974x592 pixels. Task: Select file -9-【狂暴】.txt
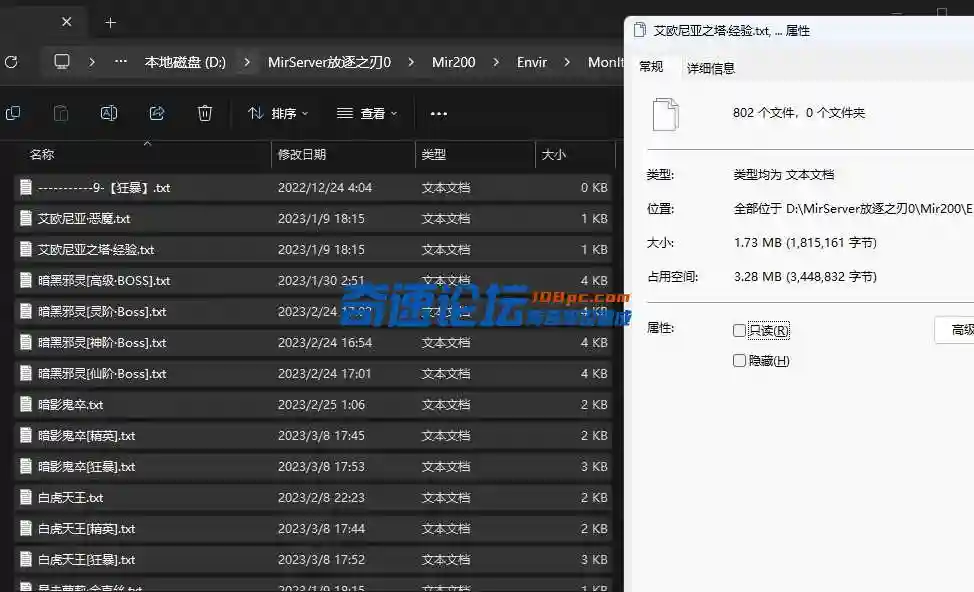point(313,188)
